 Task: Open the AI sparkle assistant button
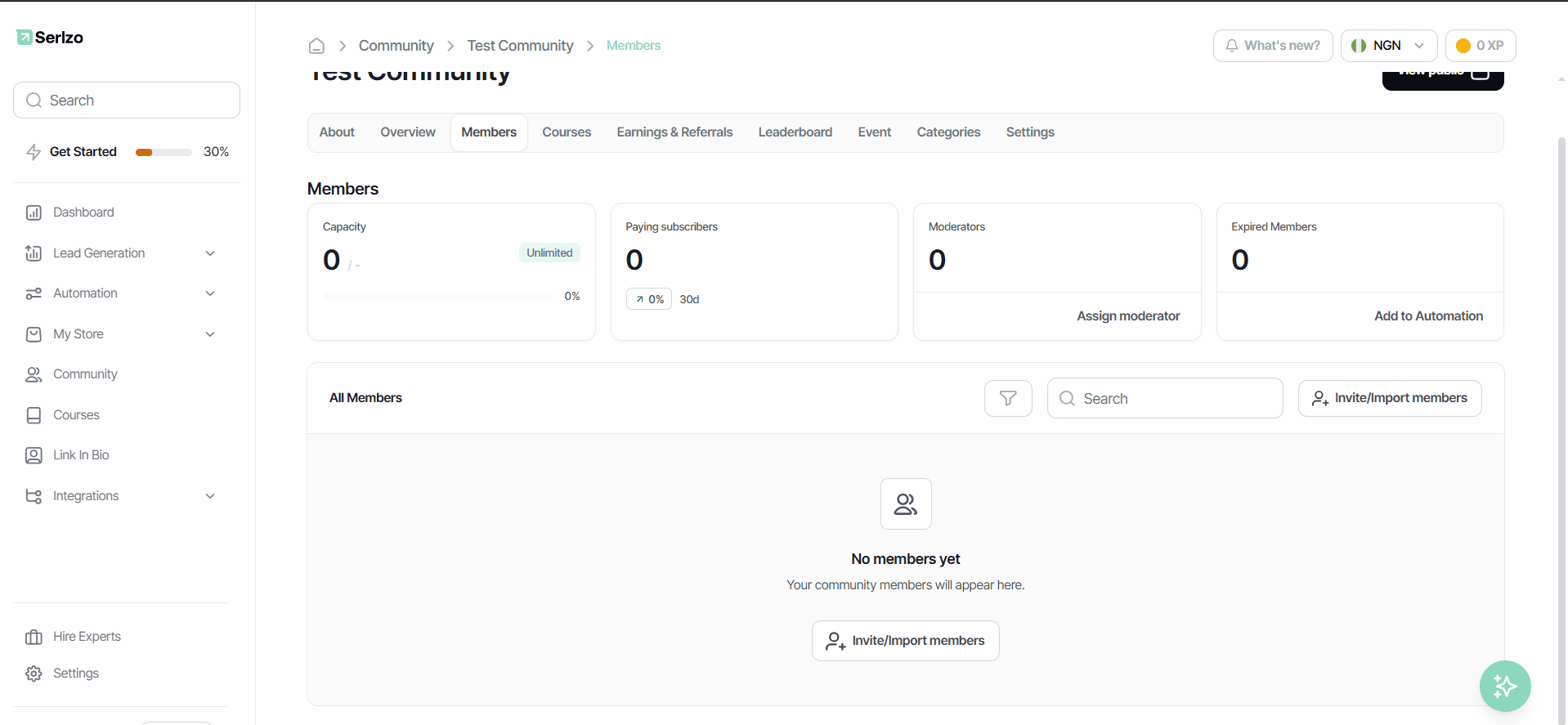pos(1505,686)
